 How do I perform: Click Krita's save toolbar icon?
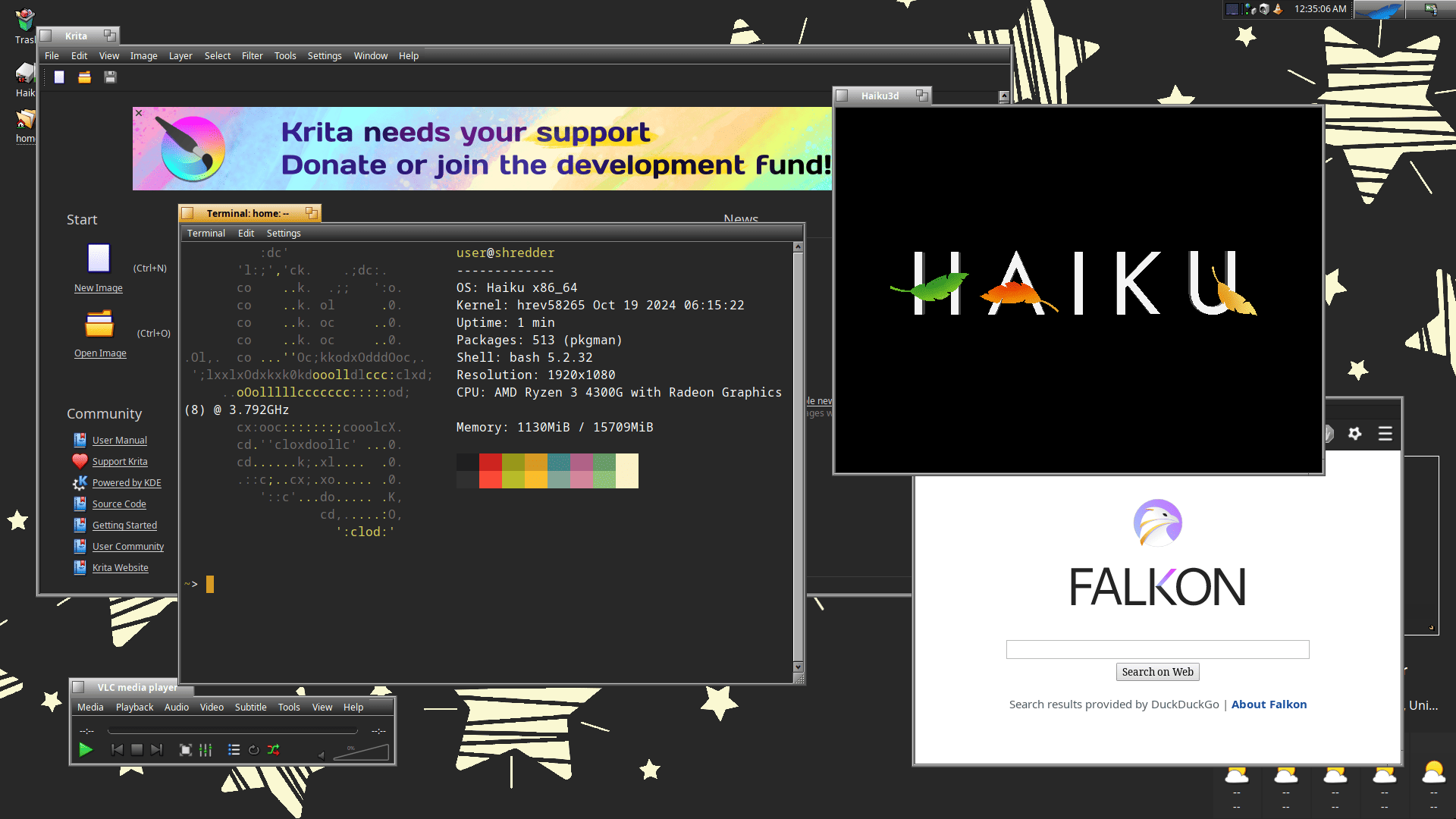click(110, 77)
